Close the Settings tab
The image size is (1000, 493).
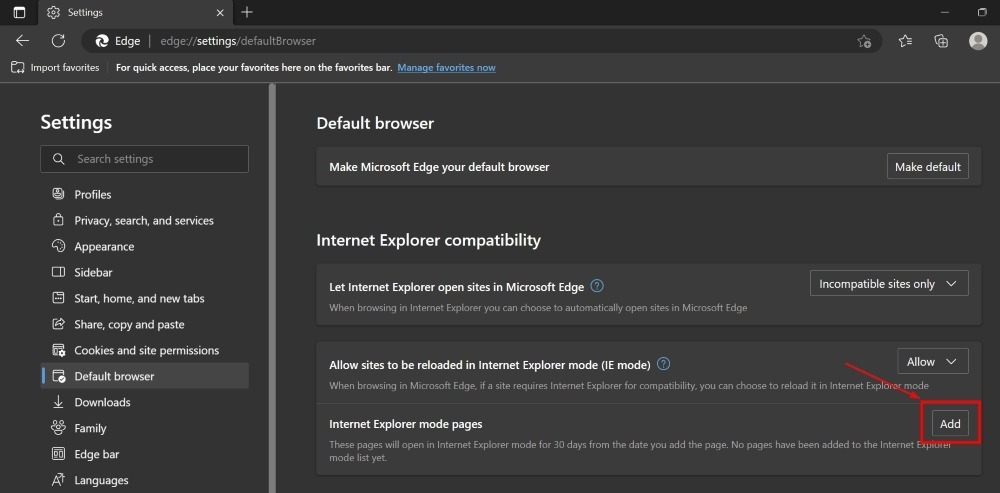[x=220, y=12]
